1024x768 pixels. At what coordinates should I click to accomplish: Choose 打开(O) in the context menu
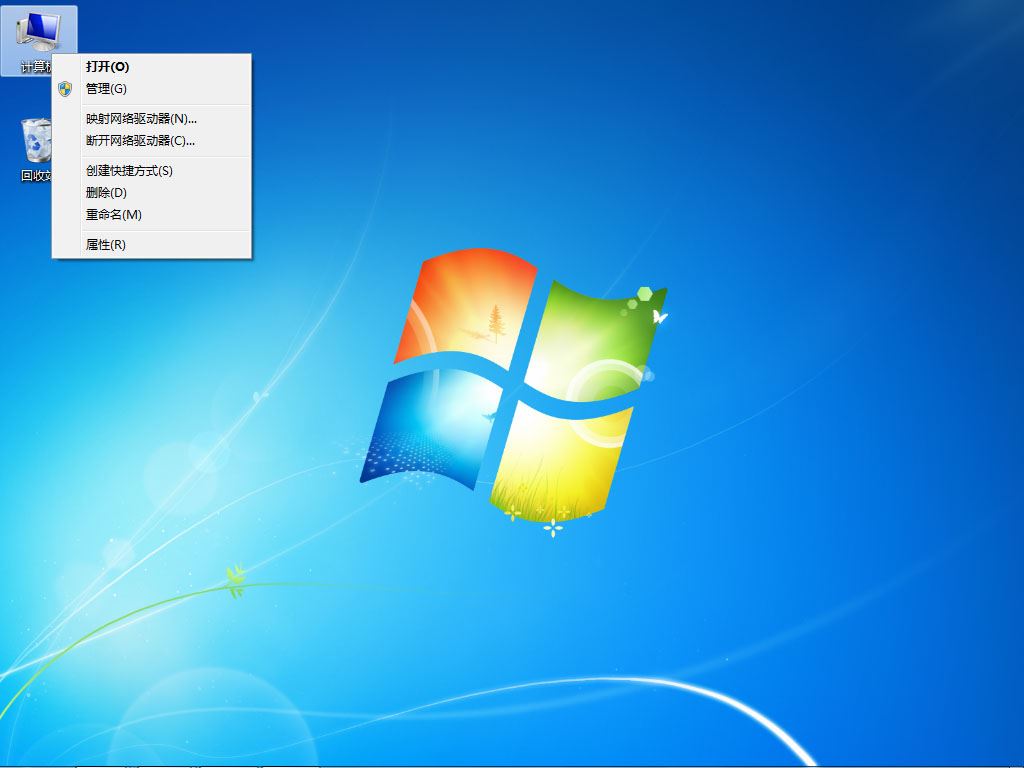[x=152, y=67]
